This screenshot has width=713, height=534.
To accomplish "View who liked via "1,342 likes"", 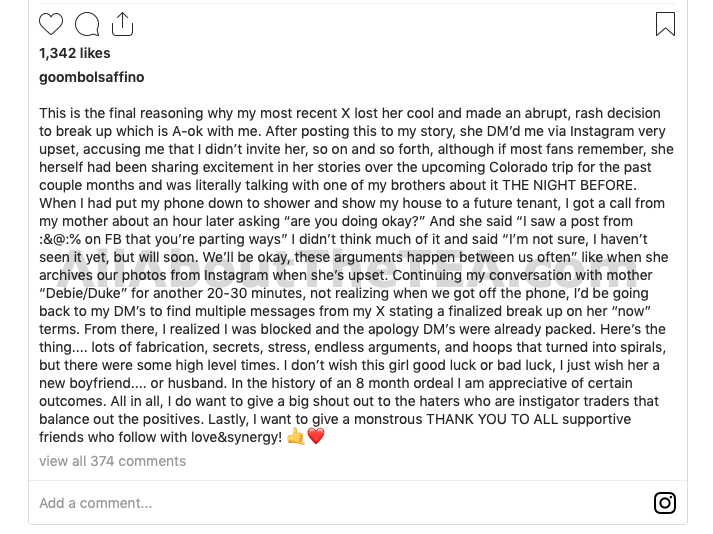I will tap(75, 53).
